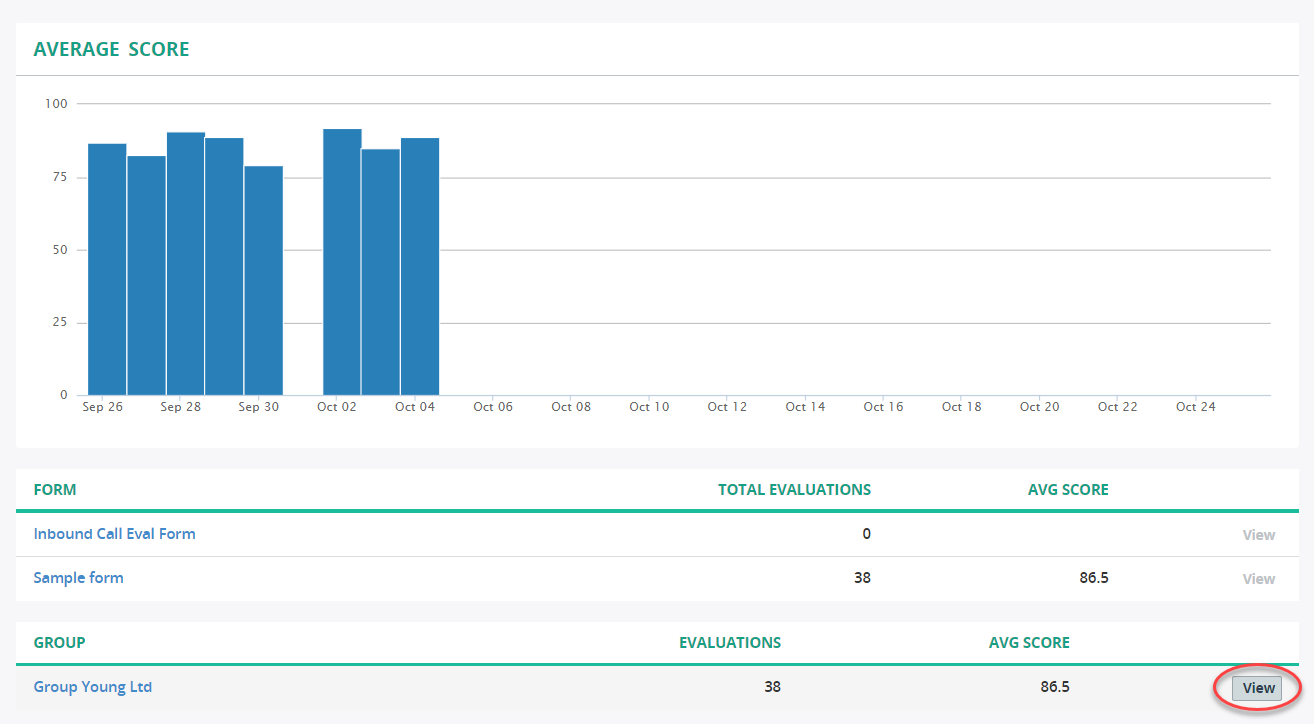Click the Sep 26 bar in chart

(107, 270)
